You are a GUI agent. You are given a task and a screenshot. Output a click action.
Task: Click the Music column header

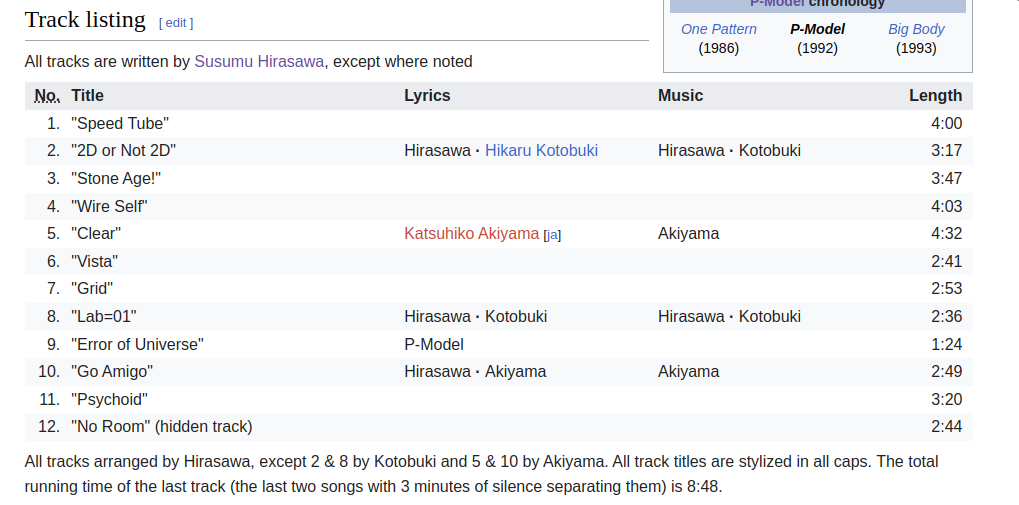pyautogui.click(x=680, y=96)
